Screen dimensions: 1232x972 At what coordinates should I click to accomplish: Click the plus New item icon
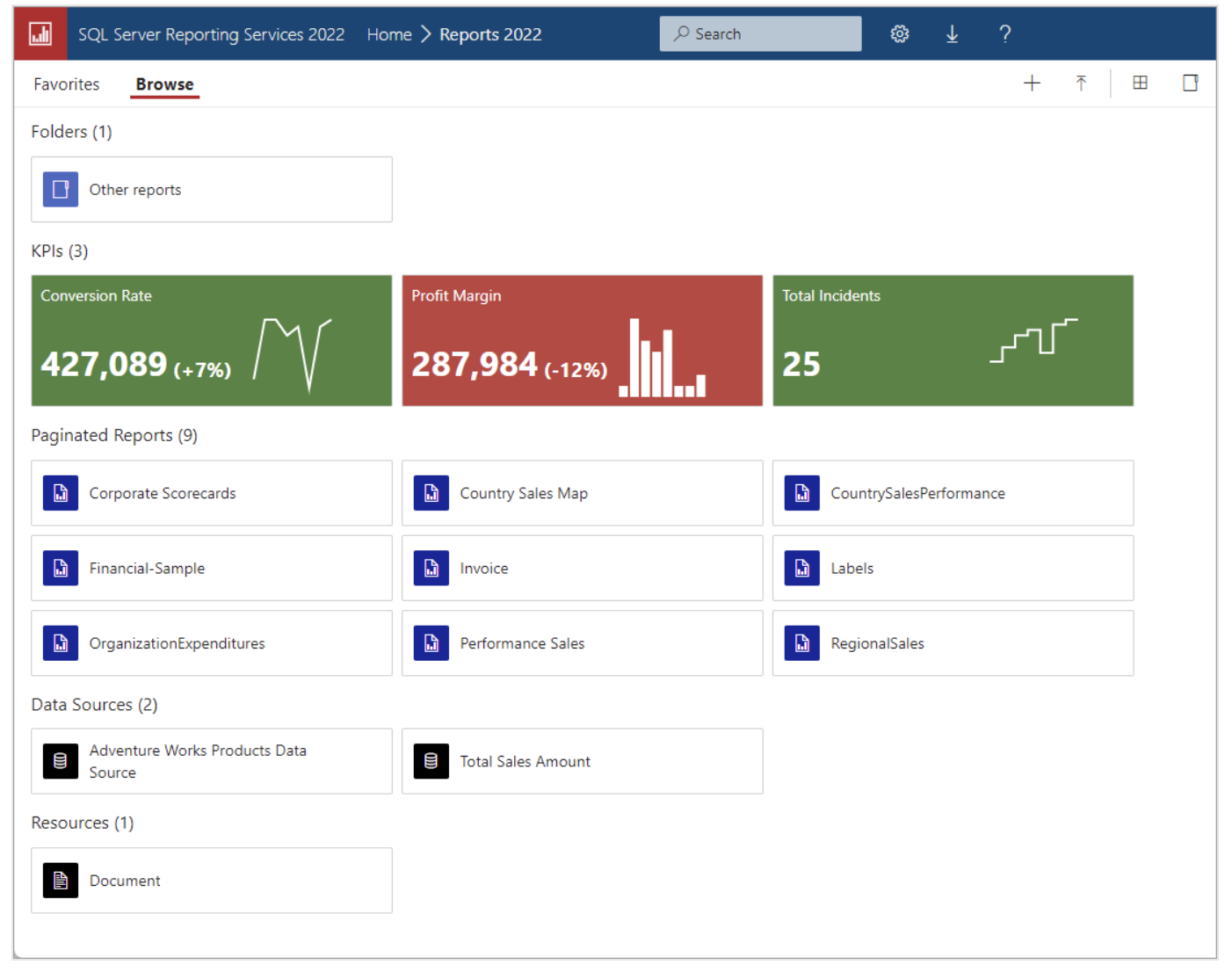point(1032,83)
